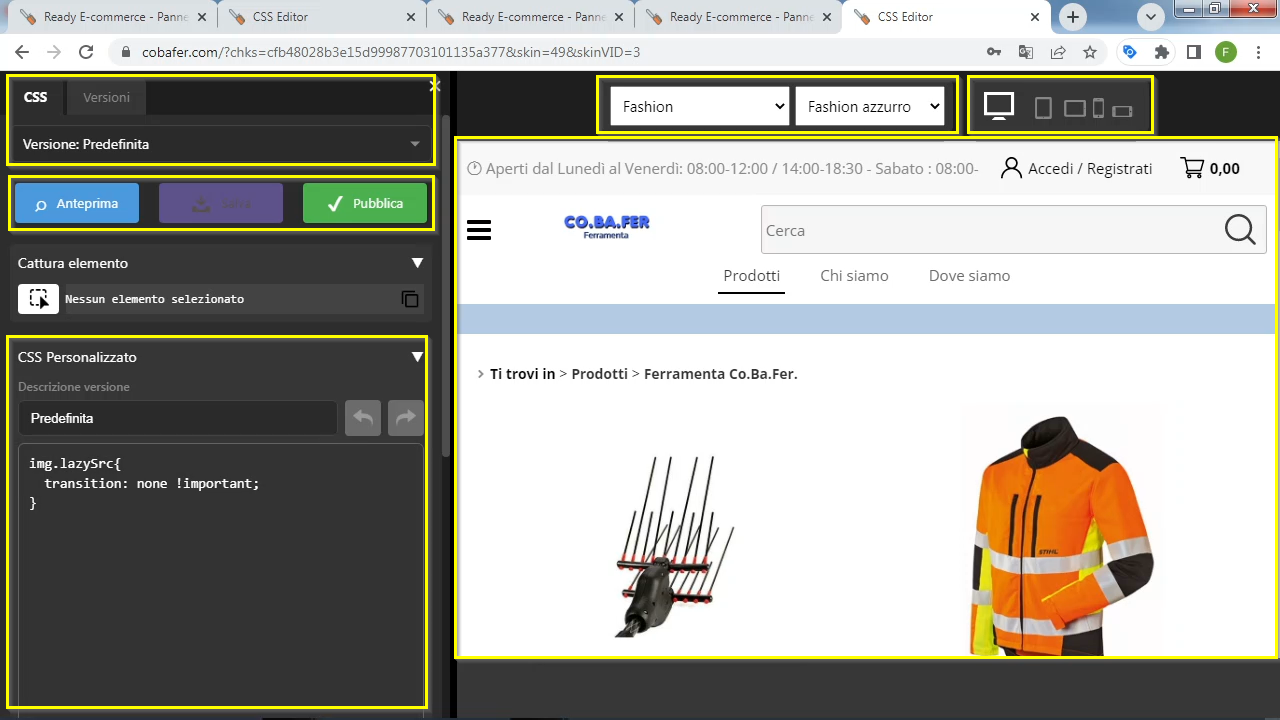Open the hamburger menu on the site preview
This screenshot has height=720, width=1280.
pyautogui.click(x=479, y=230)
